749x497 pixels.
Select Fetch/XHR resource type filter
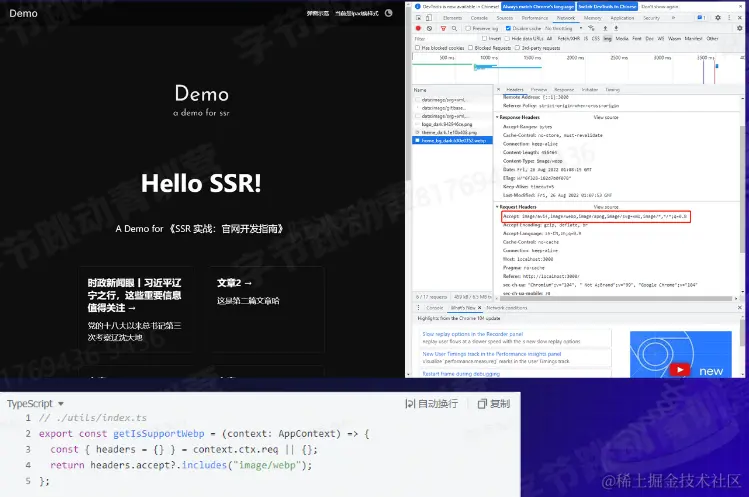pos(568,39)
